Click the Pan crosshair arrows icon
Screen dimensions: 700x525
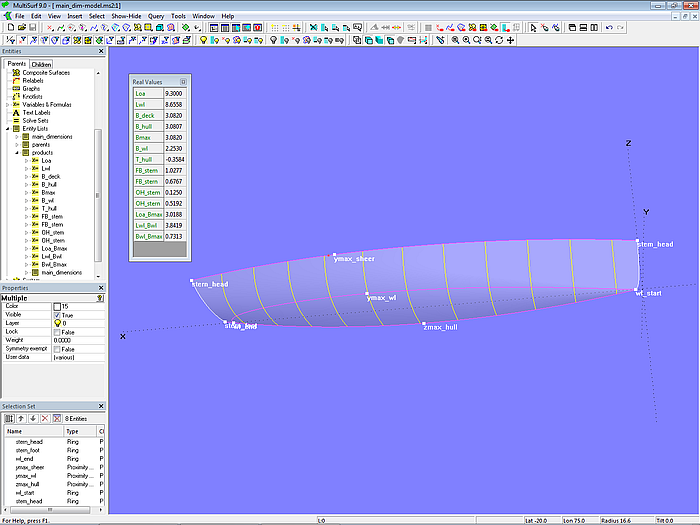click(511, 41)
